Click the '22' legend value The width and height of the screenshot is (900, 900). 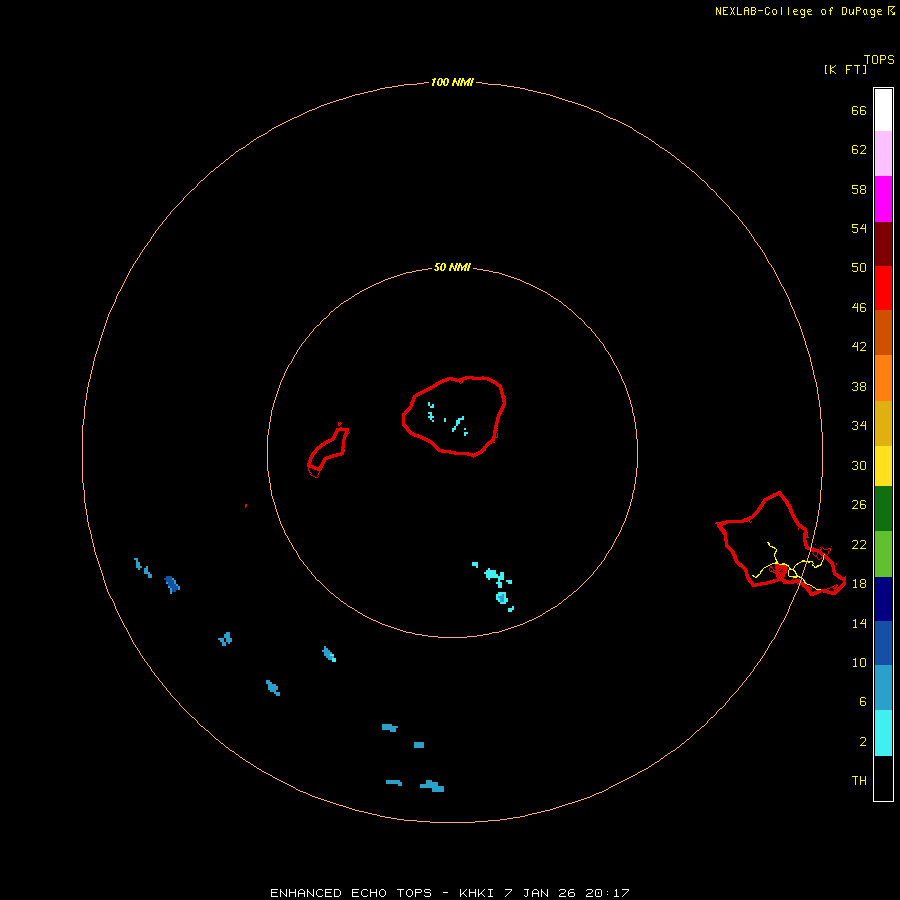point(859,545)
